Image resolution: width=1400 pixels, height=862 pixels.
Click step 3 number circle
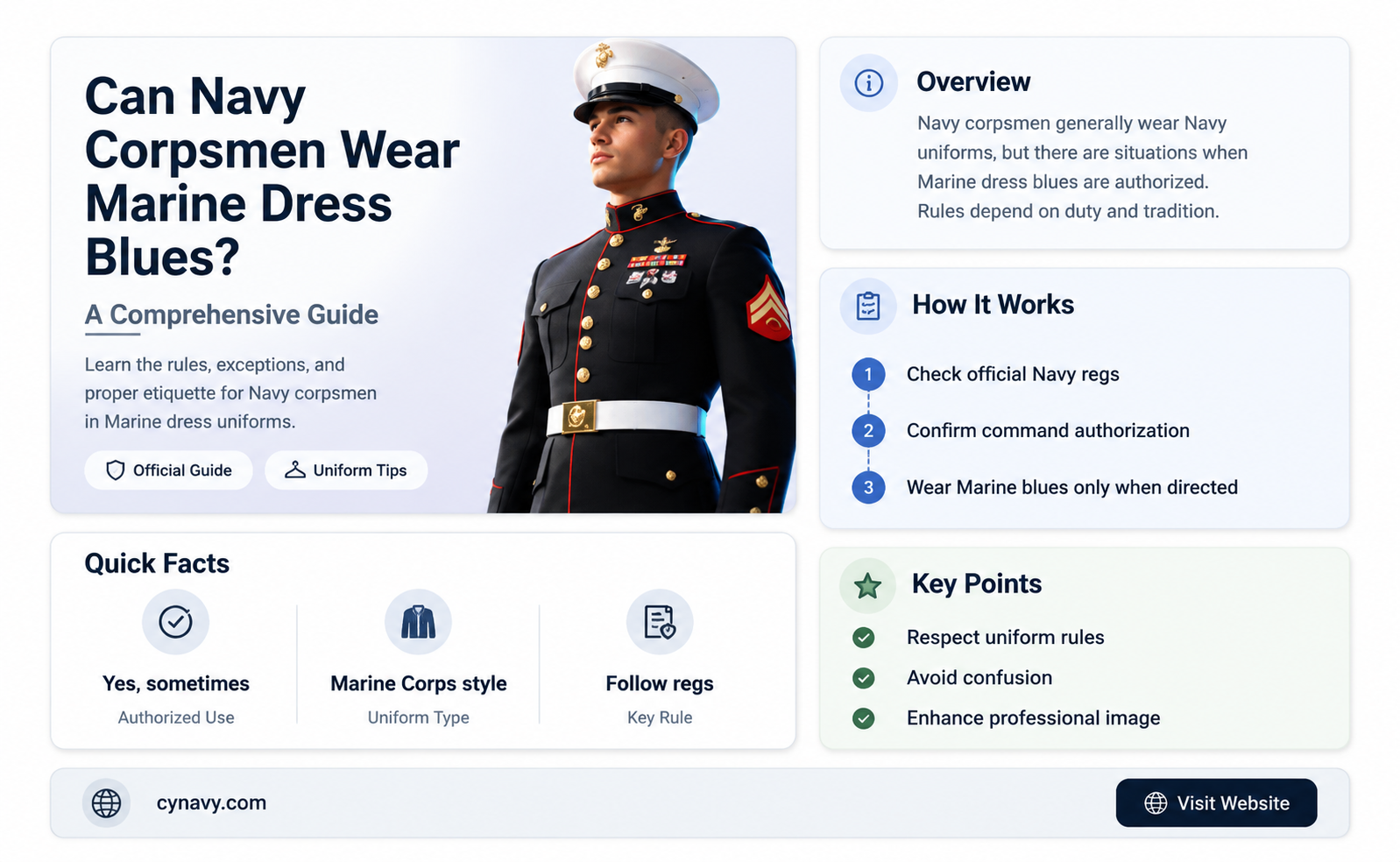868,487
